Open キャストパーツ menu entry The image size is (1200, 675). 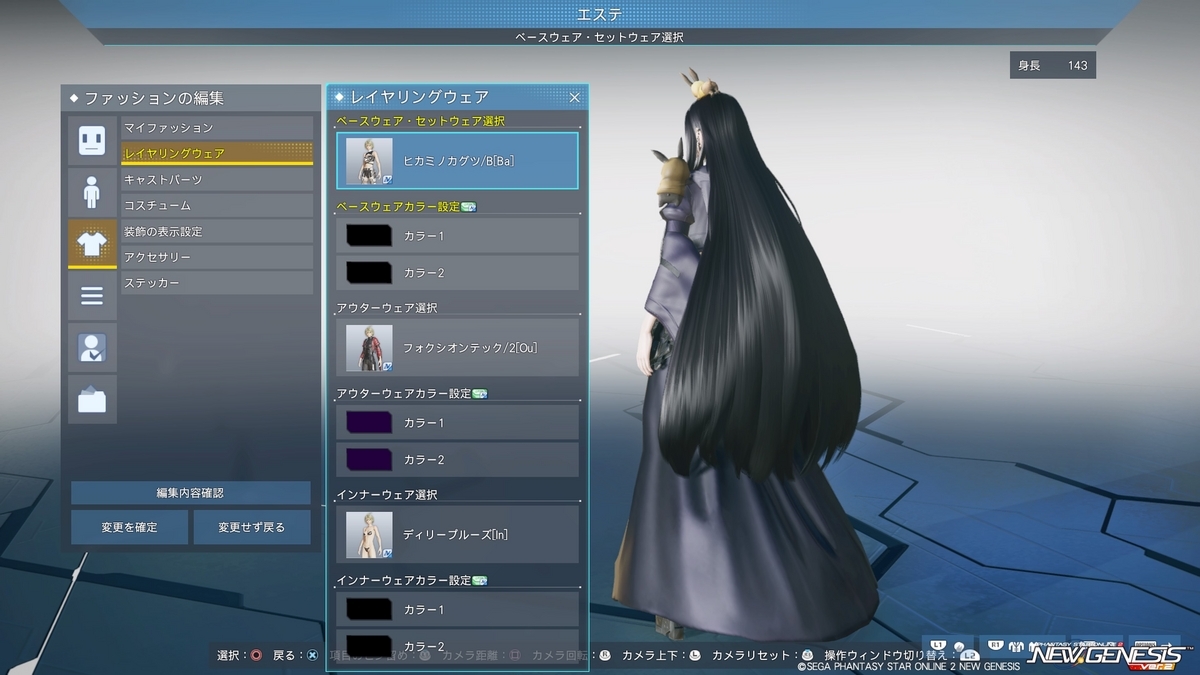pos(217,180)
